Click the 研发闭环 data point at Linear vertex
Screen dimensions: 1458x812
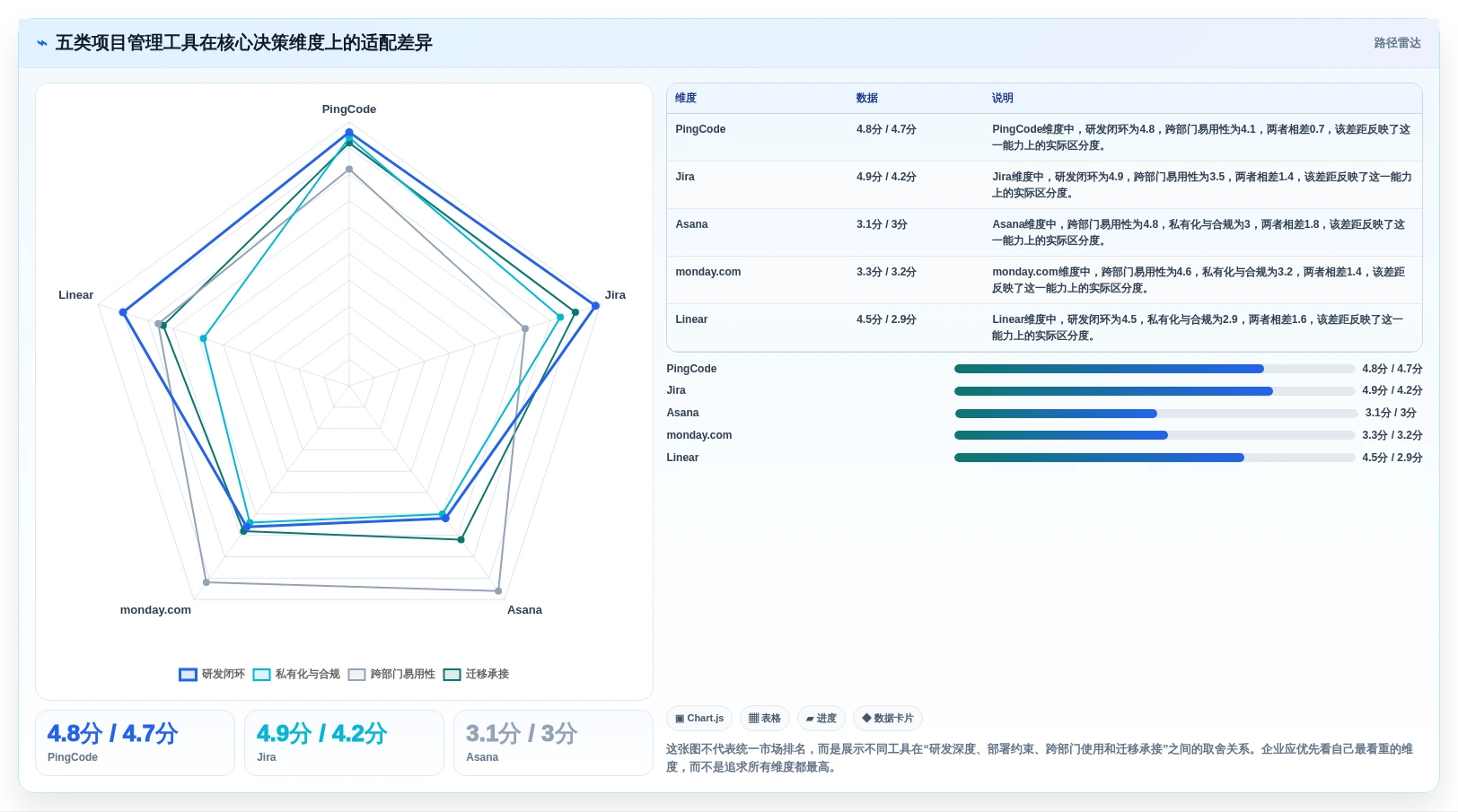pos(124,312)
